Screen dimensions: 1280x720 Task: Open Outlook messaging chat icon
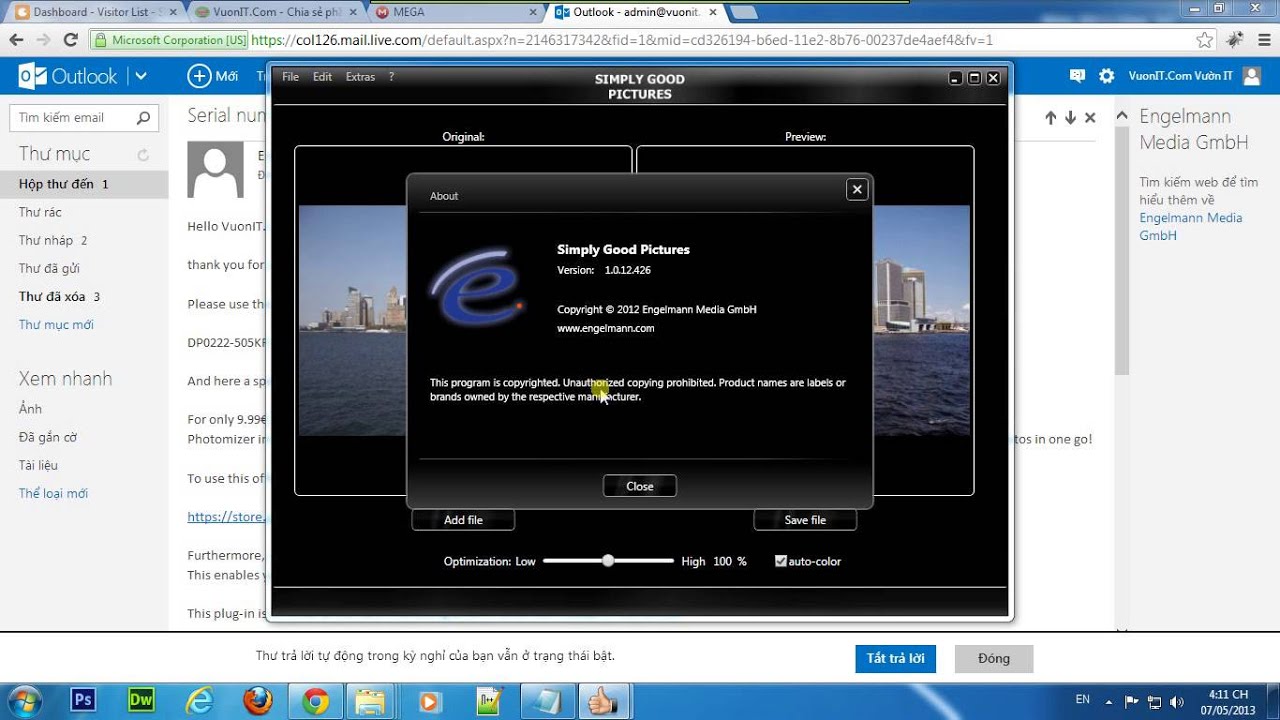click(1077, 76)
